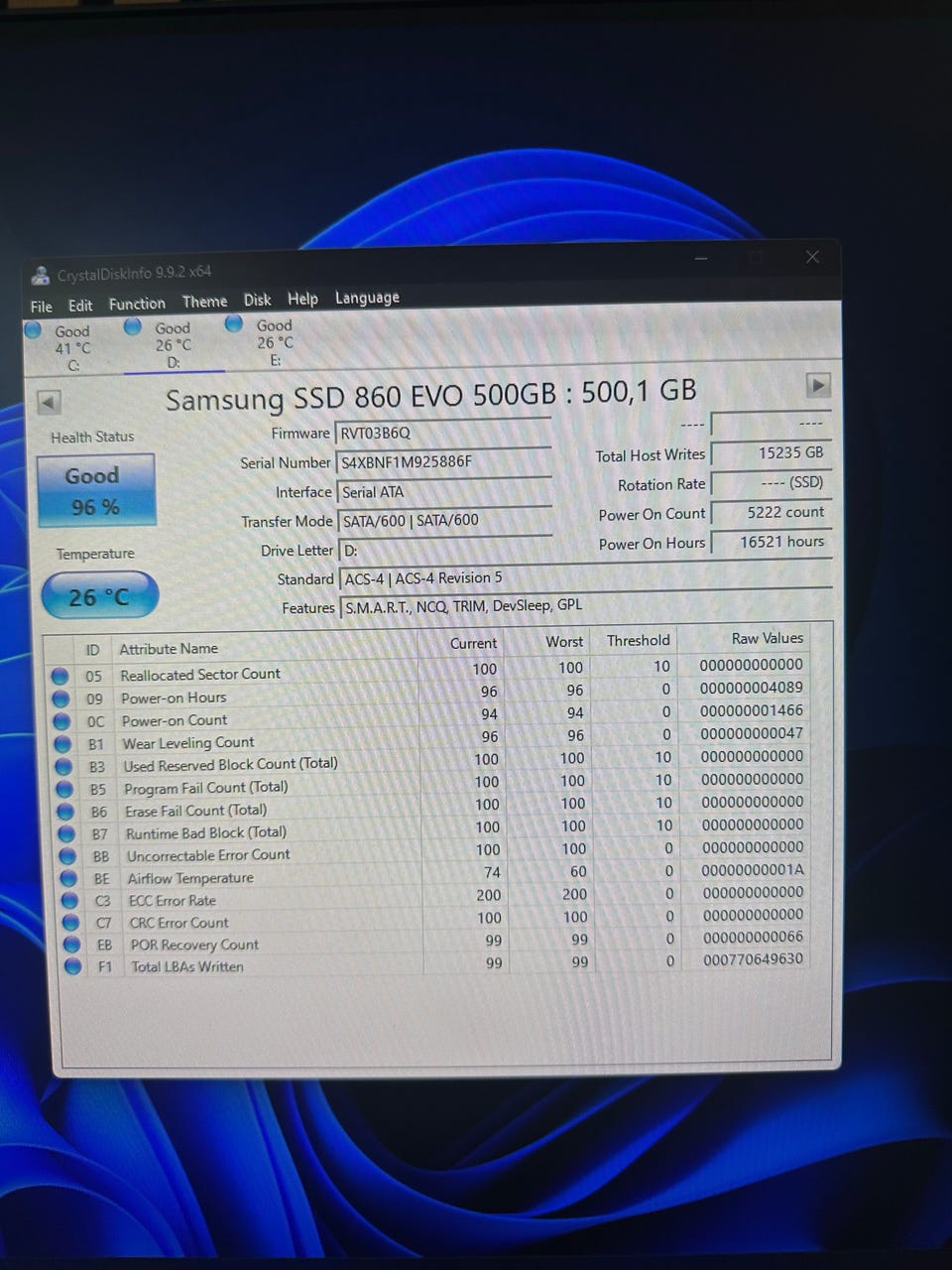952x1270 pixels.
Task: Select the Wear Leveling Count row name
Action: pyautogui.click(x=188, y=742)
